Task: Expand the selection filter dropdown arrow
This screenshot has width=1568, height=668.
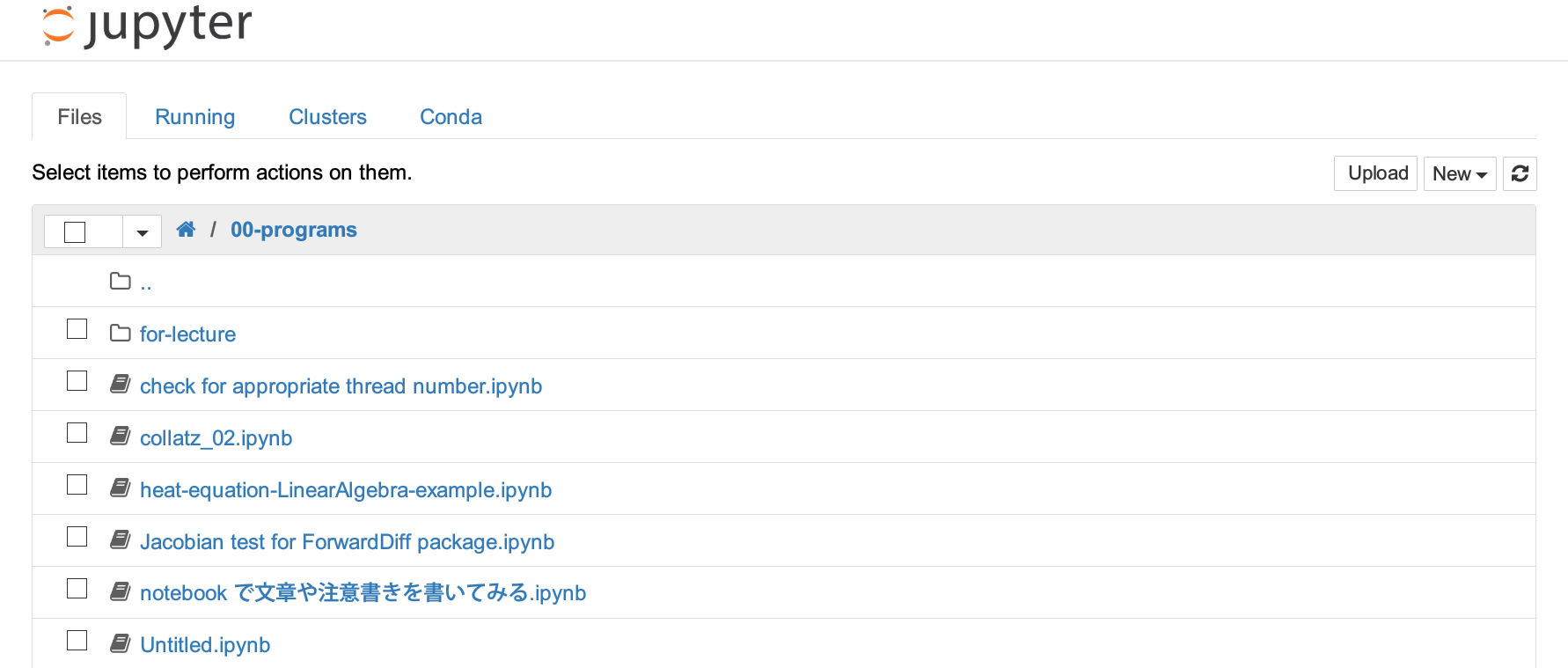Action: click(x=142, y=232)
